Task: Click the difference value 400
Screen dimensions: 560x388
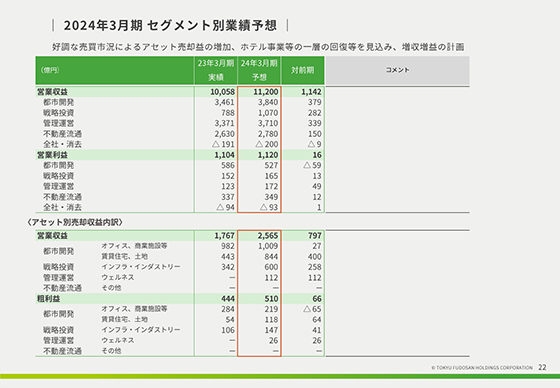Action: click(x=315, y=257)
